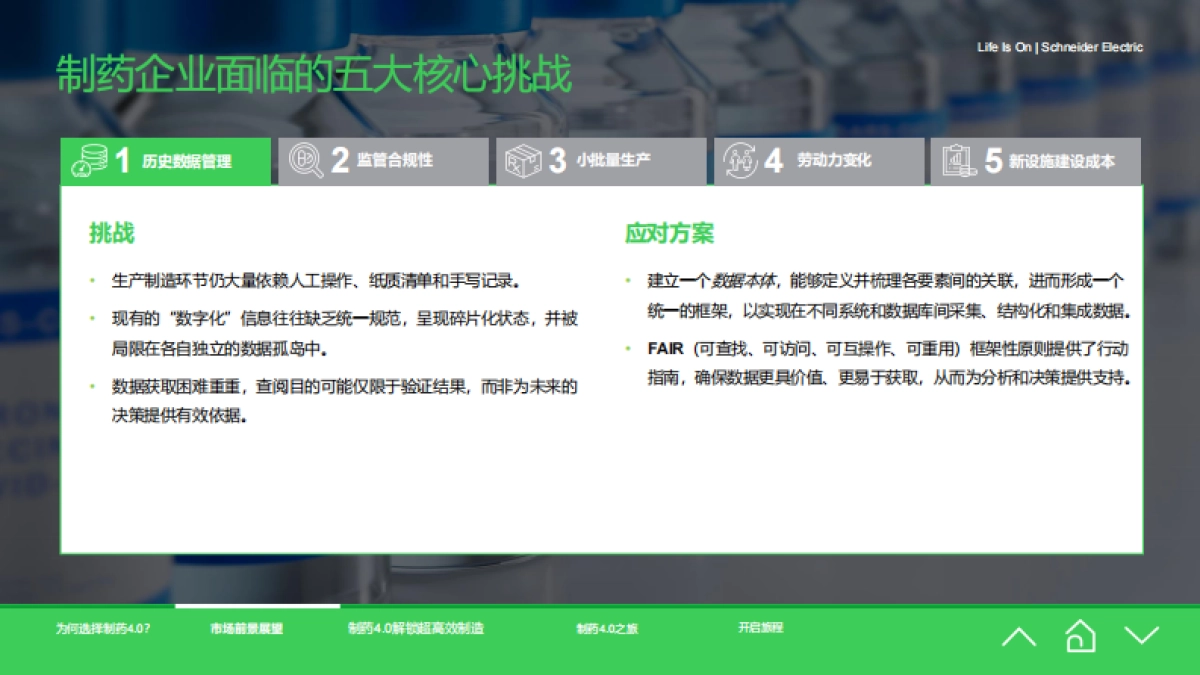
Task: Click the home icon at bottom right
Action: (x=1079, y=636)
